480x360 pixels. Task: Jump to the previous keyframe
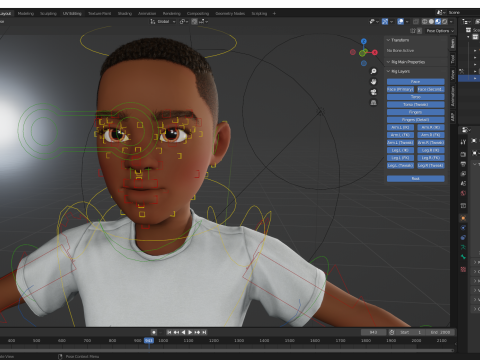(x=176, y=332)
